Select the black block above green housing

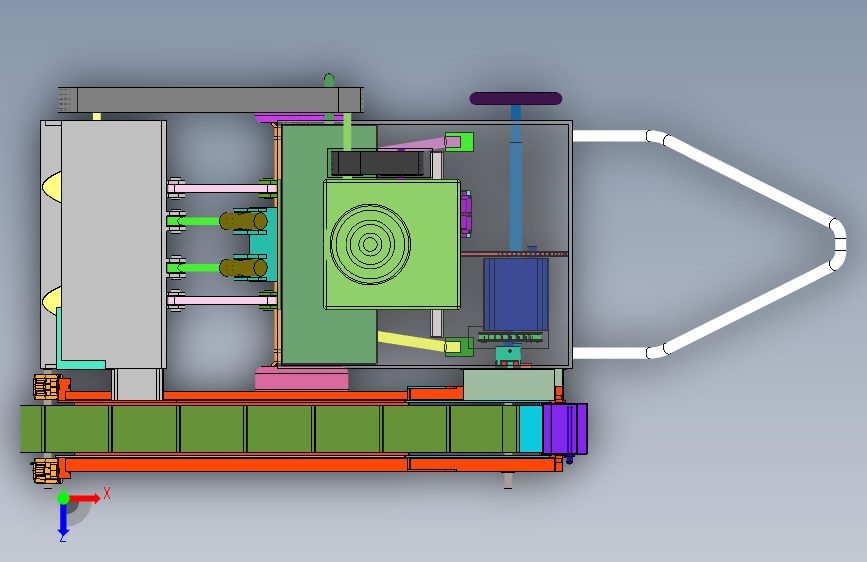tap(380, 163)
